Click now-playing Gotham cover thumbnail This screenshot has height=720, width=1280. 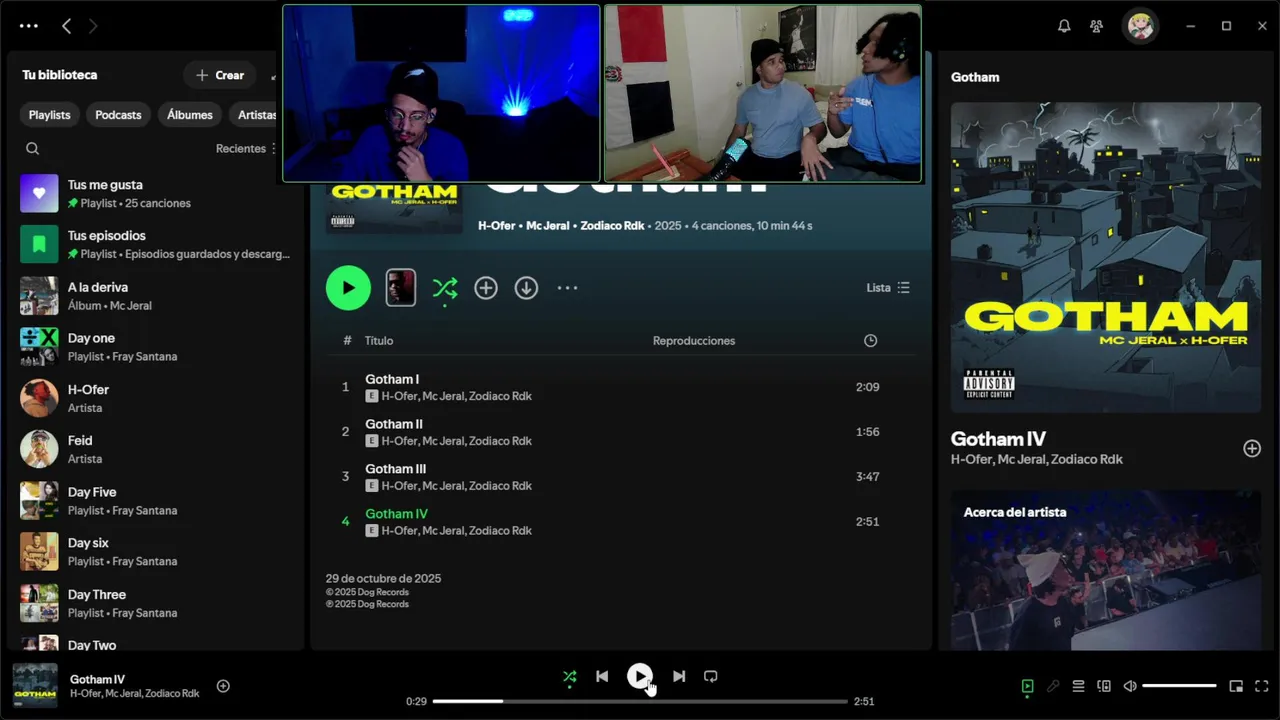click(35, 686)
